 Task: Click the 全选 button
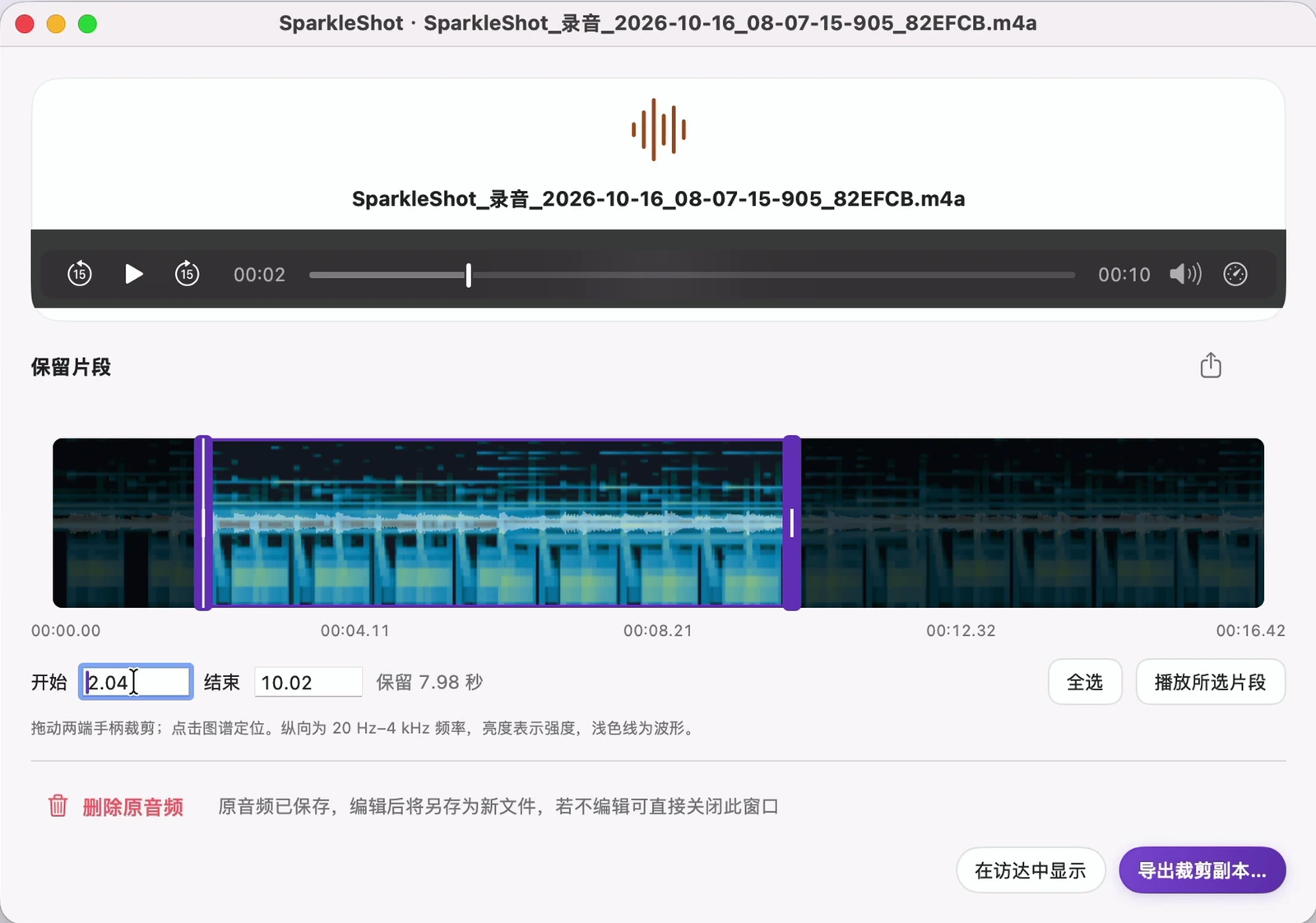[x=1085, y=682]
